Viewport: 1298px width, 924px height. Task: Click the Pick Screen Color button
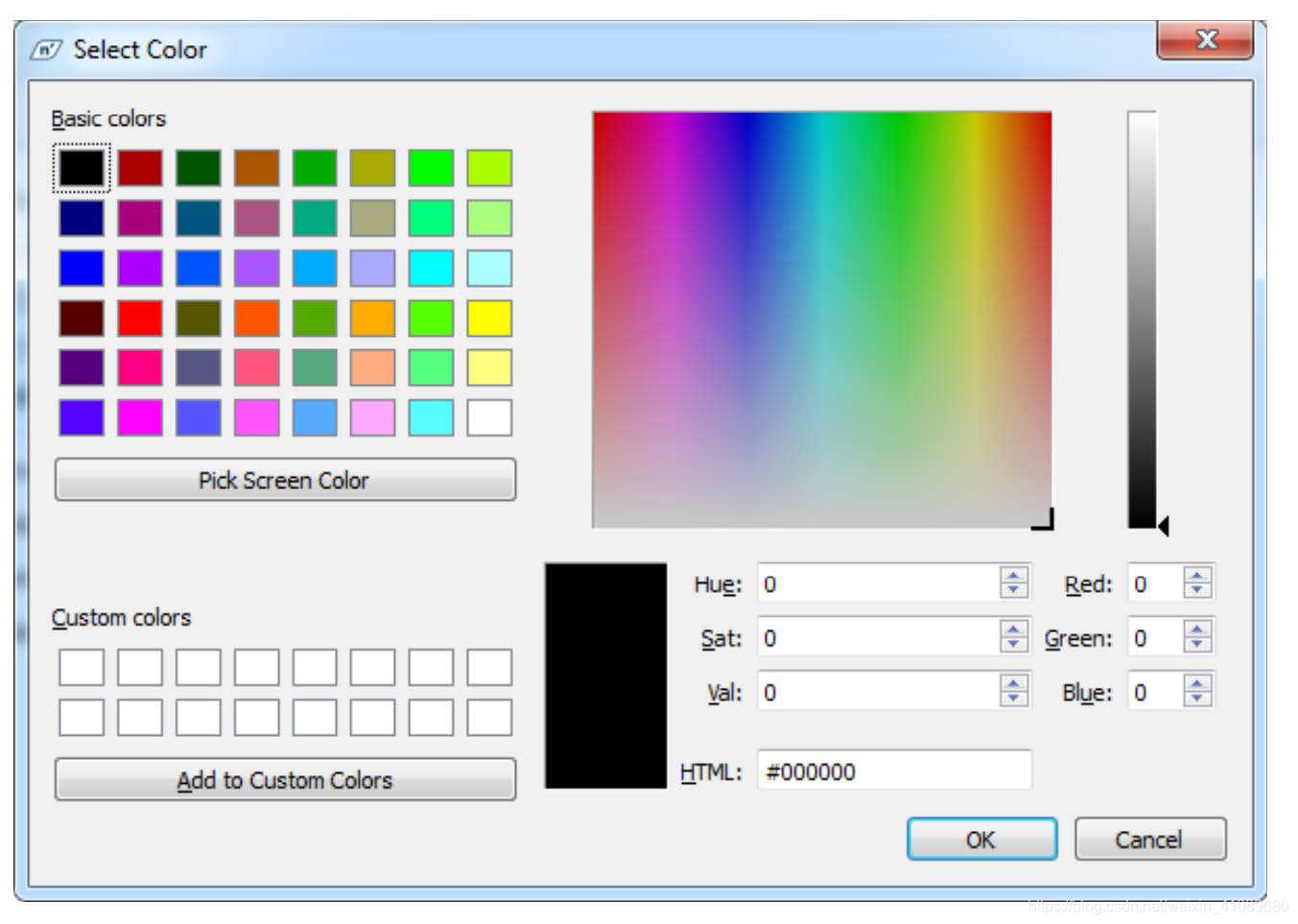(x=285, y=480)
